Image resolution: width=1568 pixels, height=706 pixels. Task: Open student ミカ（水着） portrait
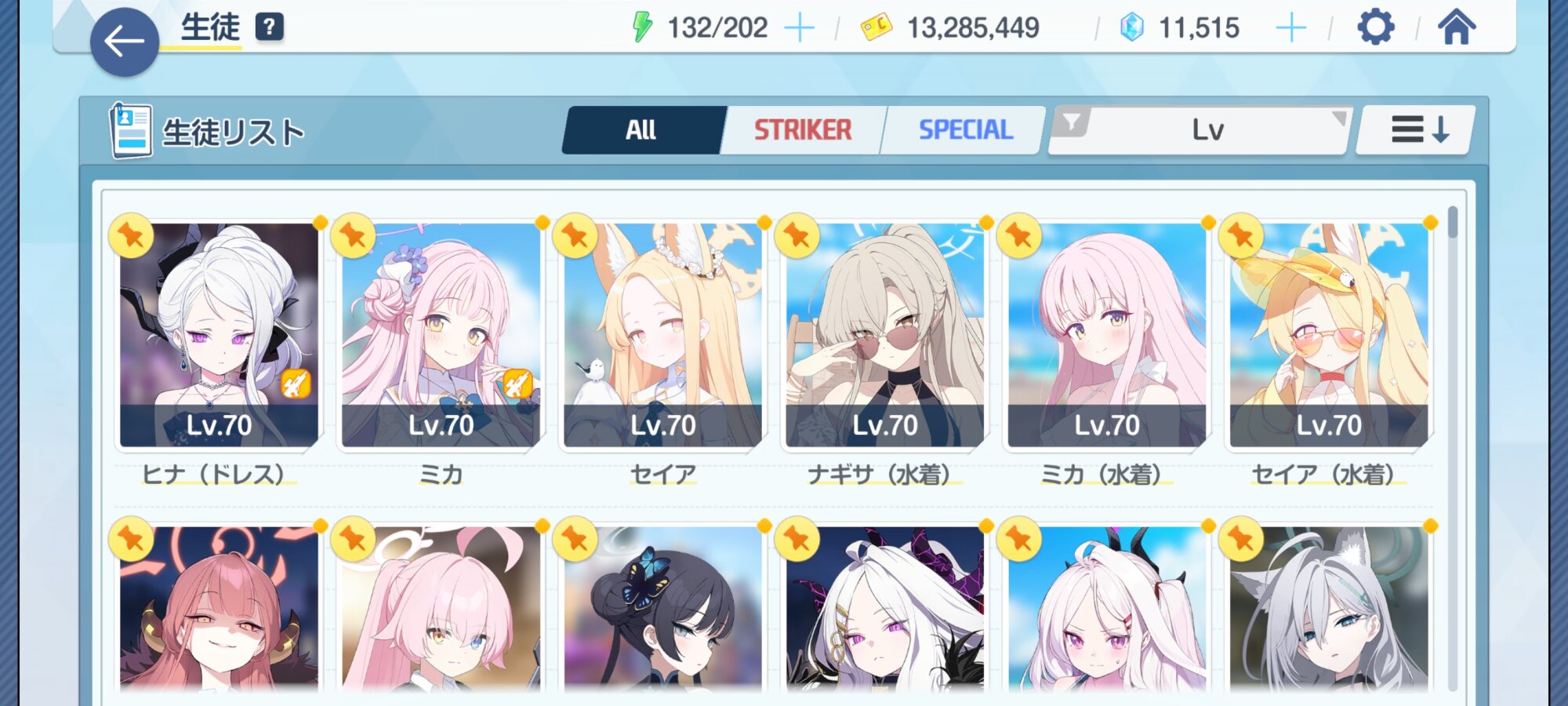pyautogui.click(x=1106, y=335)
